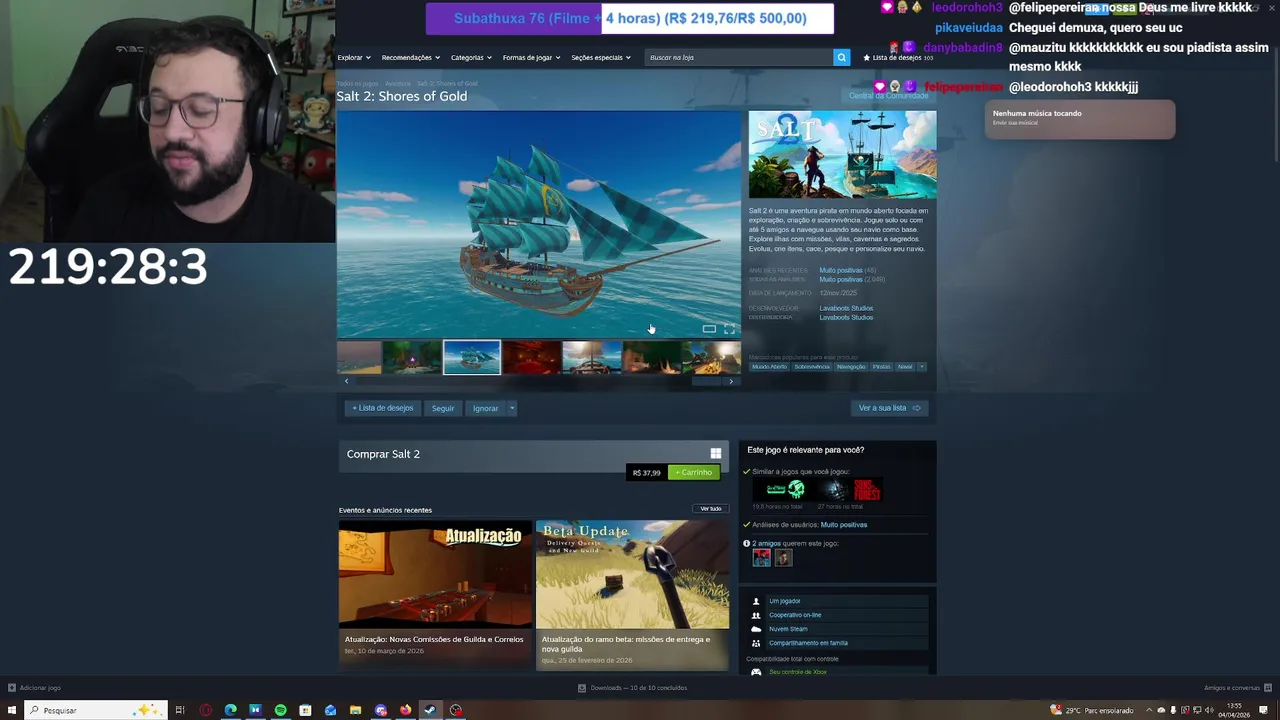The width and height of the screenshot is (1280, 720).
Task: Open Amigos e conversas at bottom right
Action: (x=1237, y=688)
